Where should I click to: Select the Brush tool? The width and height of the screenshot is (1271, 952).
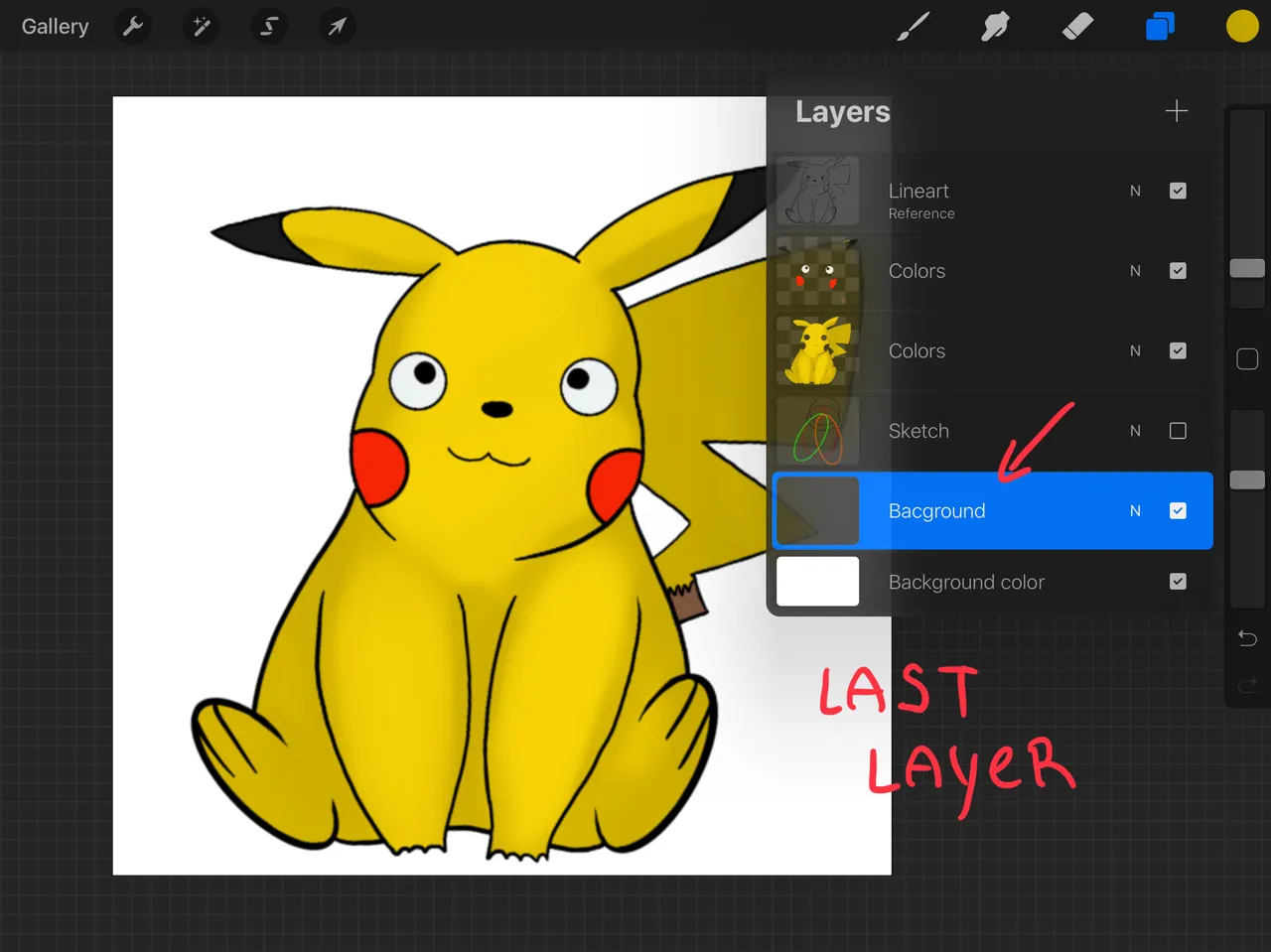click(x=913, y=27)
